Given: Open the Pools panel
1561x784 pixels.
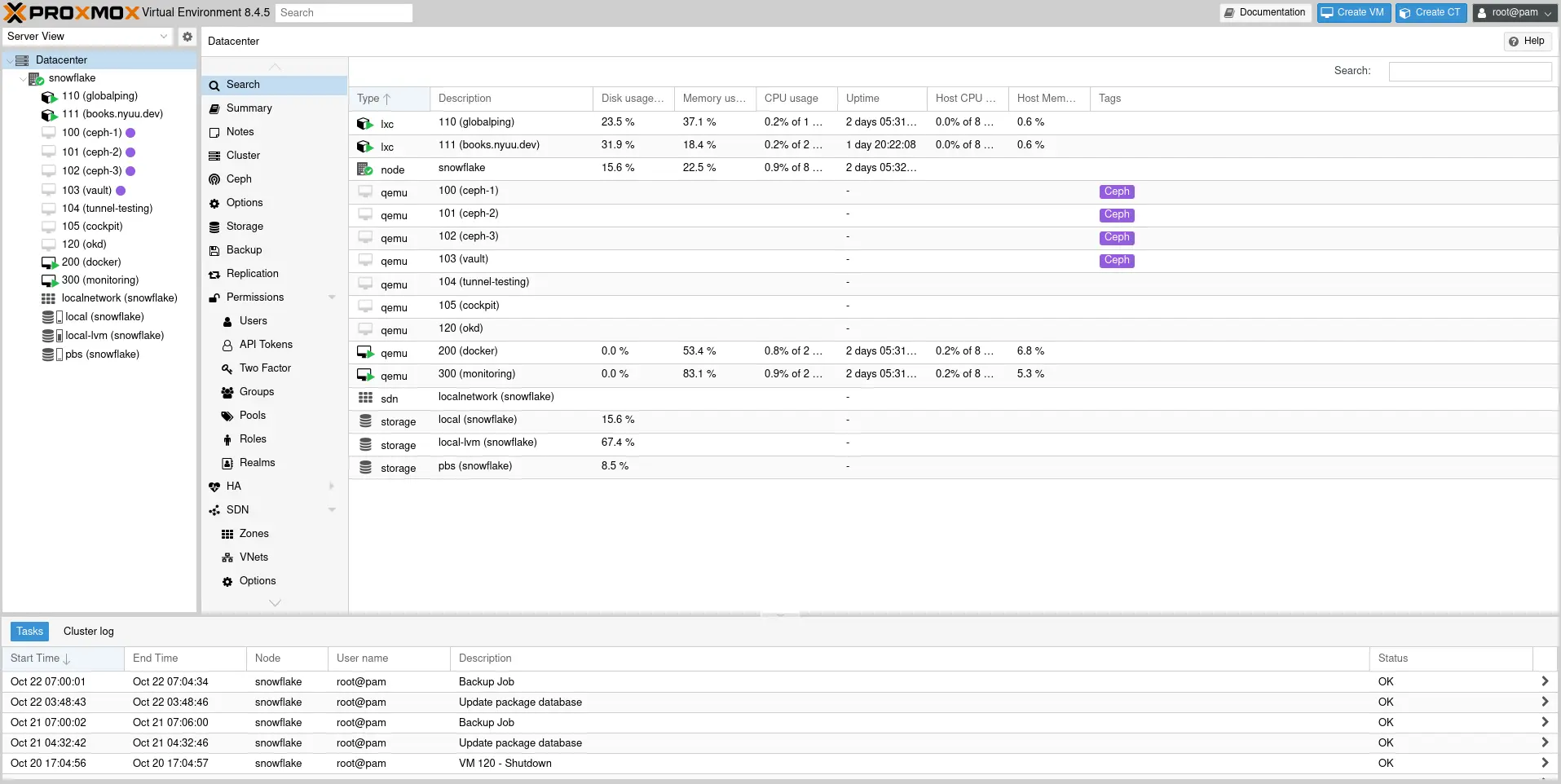Looking at the screenshot, I should 251,415.
